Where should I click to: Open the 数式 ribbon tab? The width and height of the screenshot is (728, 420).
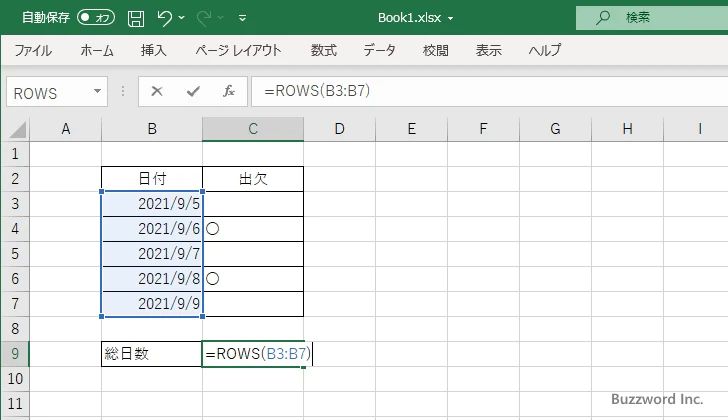(323, 50)
